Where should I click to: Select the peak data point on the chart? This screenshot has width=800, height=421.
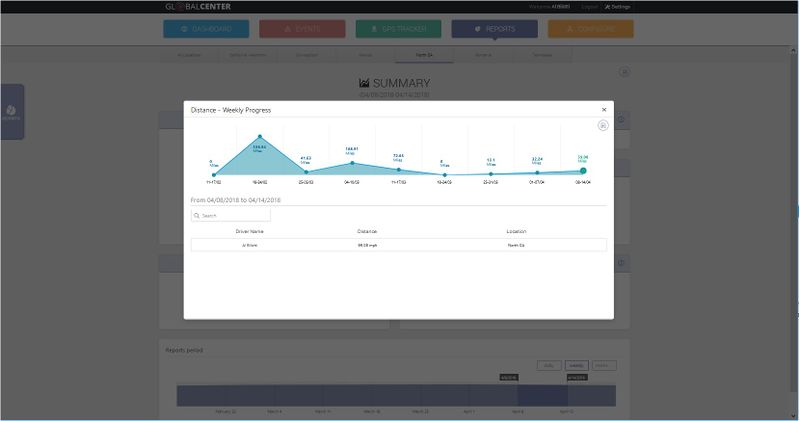coord(260,137)
